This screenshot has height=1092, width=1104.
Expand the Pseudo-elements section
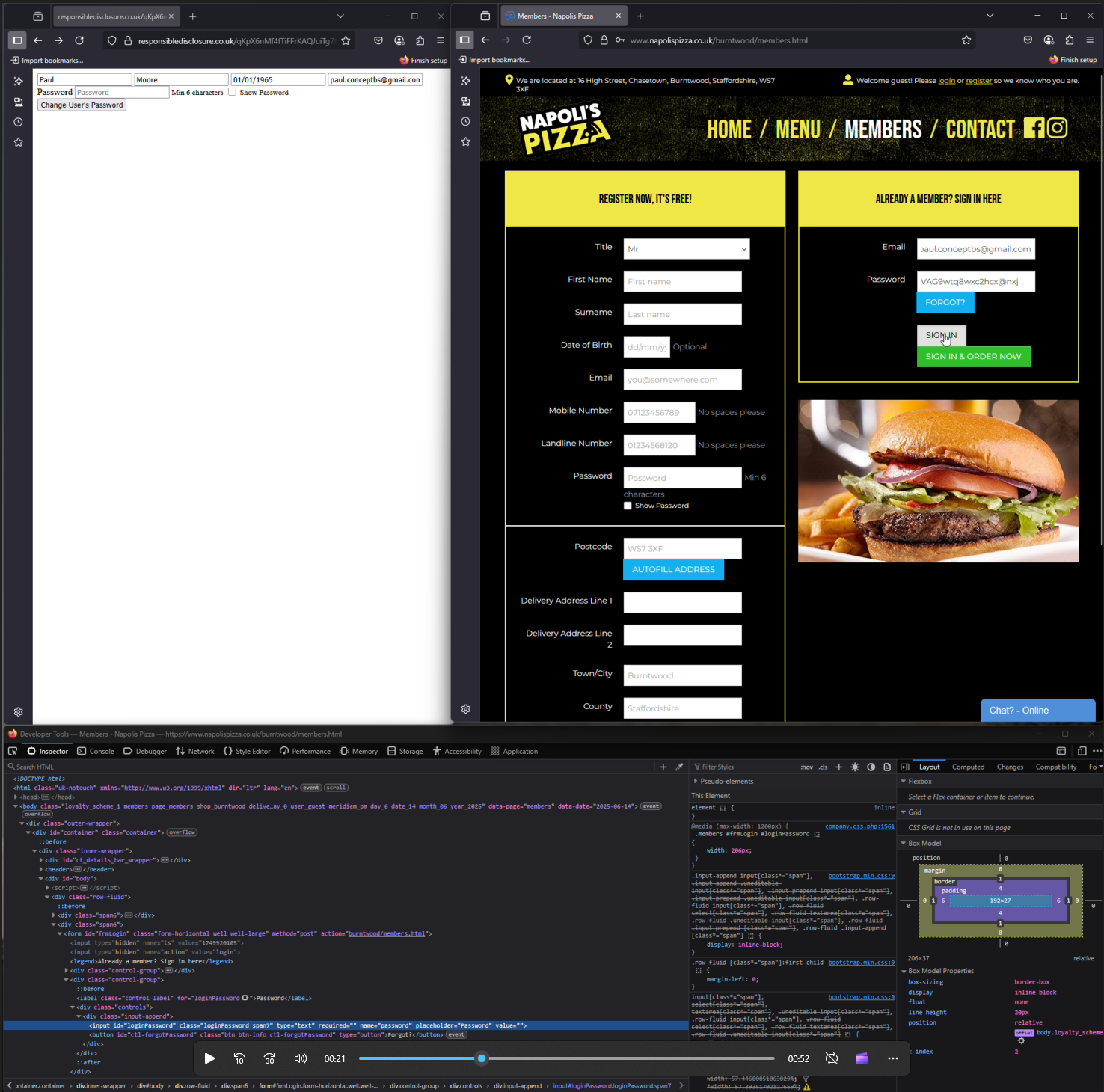coord(696,781)
